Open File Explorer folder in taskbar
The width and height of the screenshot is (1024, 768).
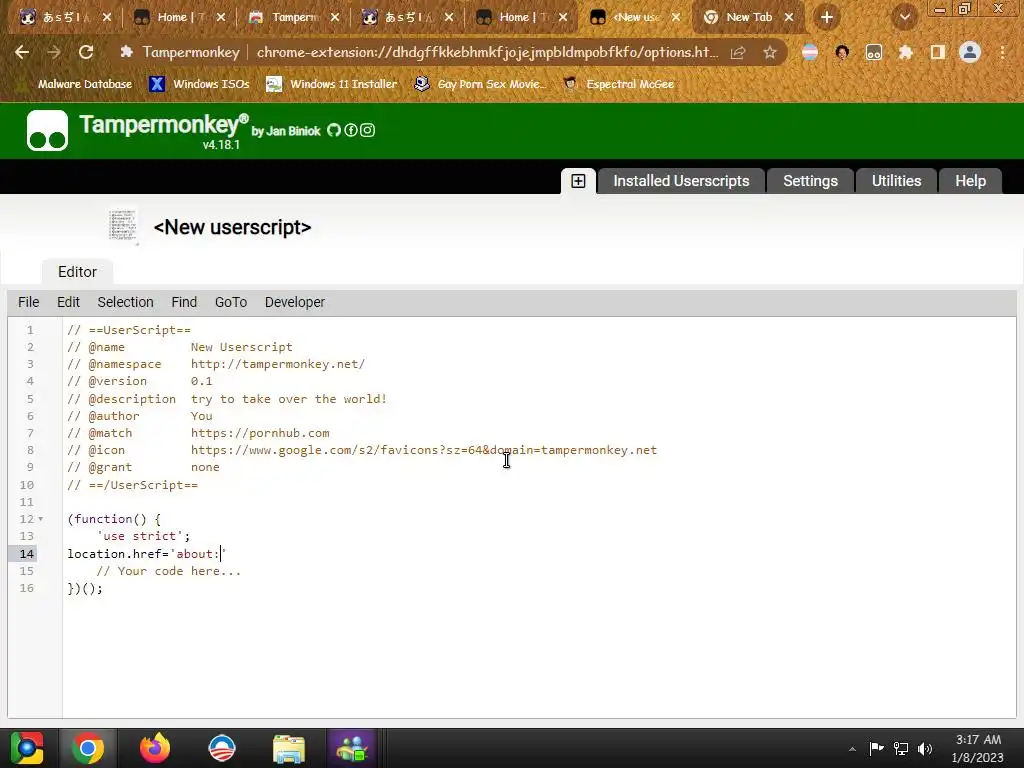click(289, 748)
